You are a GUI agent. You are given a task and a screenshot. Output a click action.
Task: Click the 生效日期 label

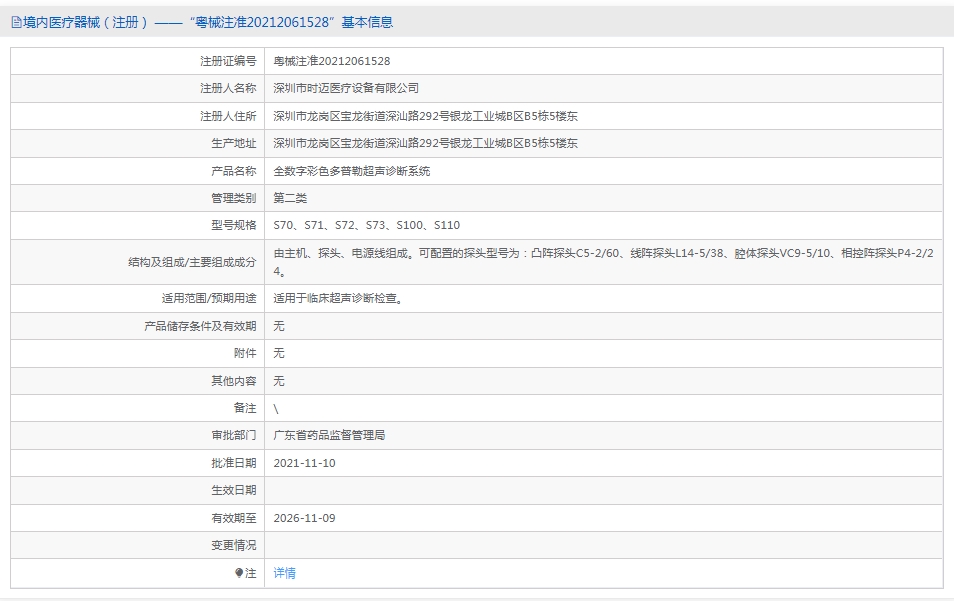[x=234, y=490]
